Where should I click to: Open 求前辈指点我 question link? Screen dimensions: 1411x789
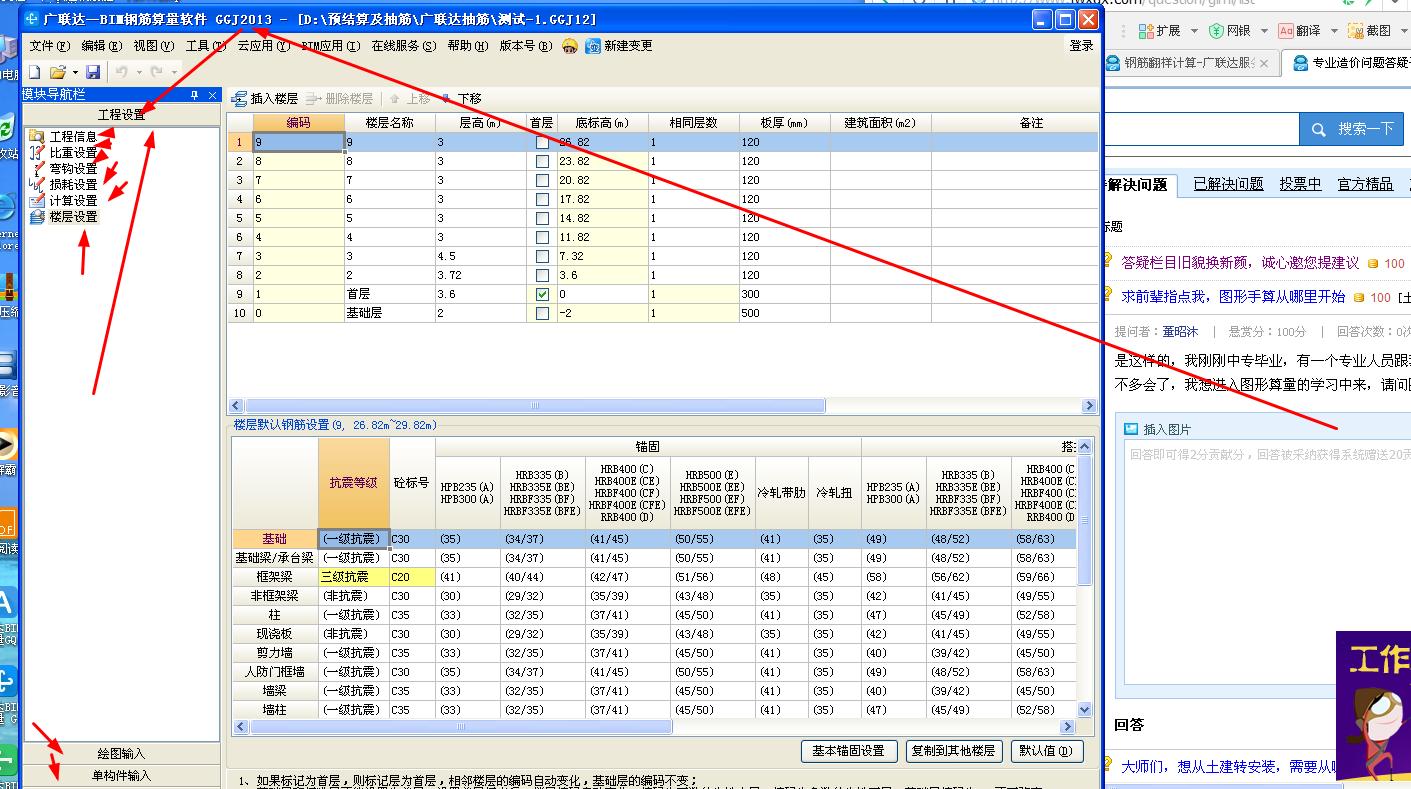pos(1233,297)
